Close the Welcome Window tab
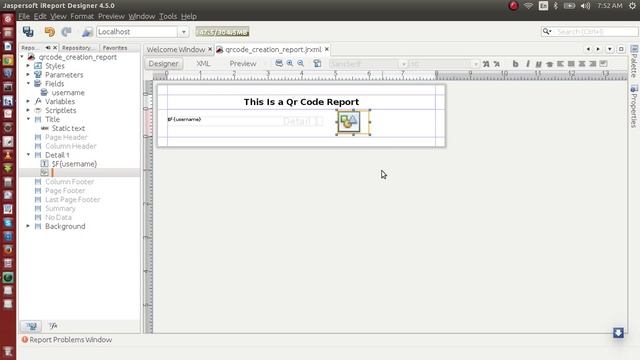 click(x=210, y=49)
